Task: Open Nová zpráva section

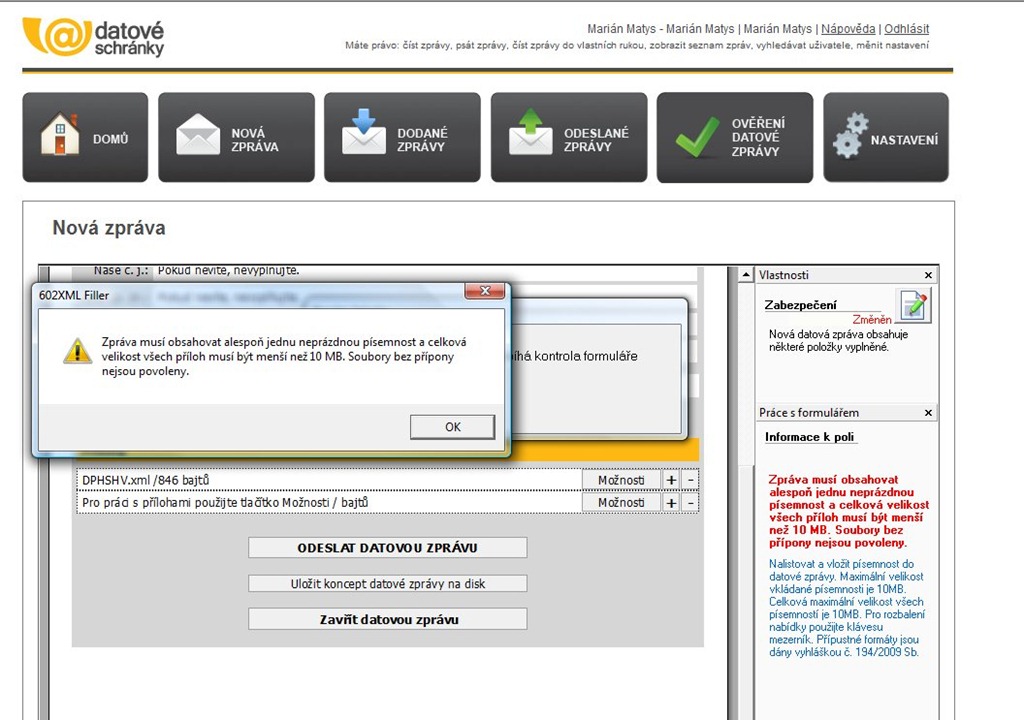Action: [236, 137]
